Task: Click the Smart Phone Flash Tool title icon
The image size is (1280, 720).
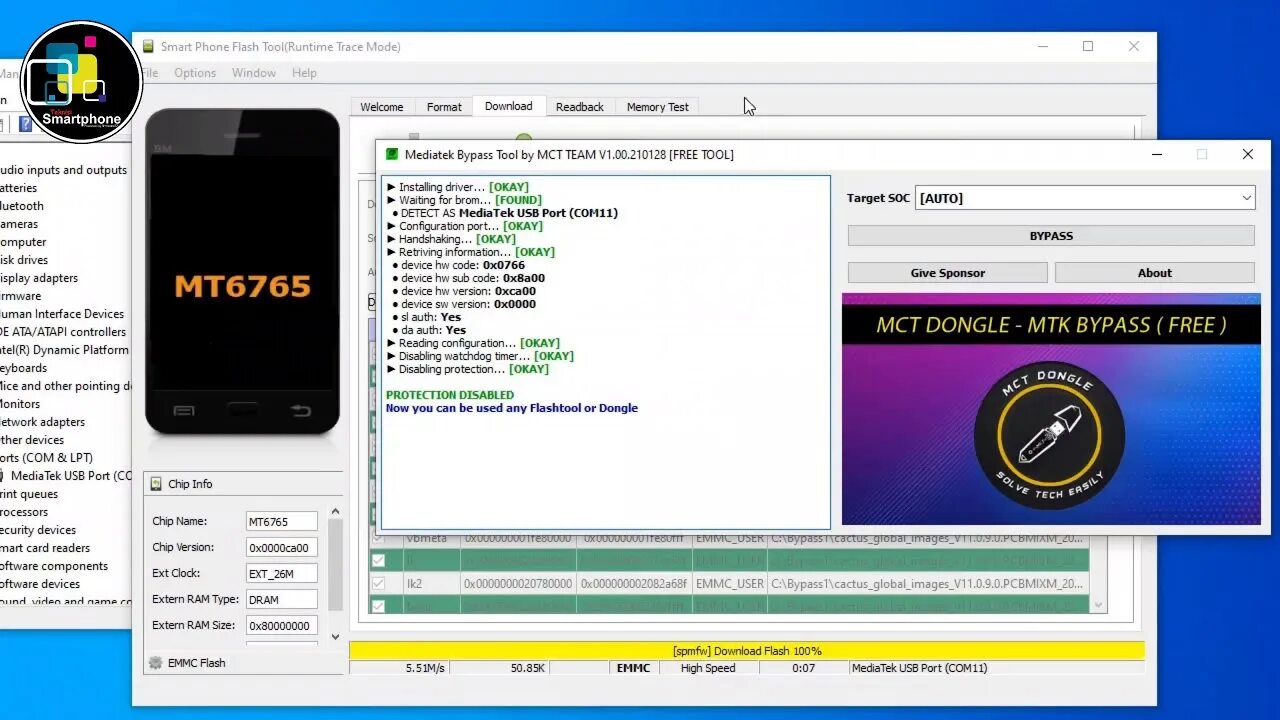Action: tap(148, 46)
